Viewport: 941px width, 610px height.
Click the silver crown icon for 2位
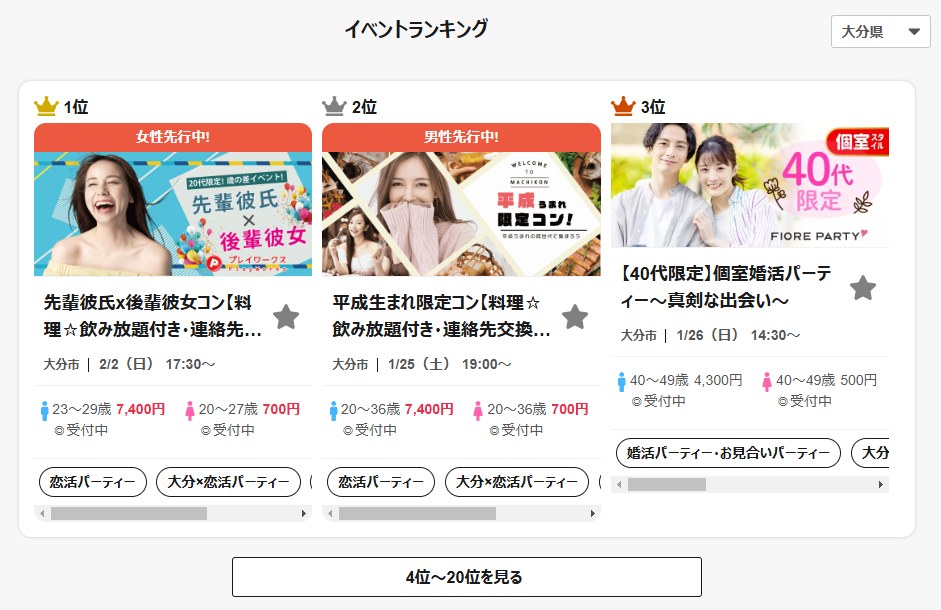[334, 106]
